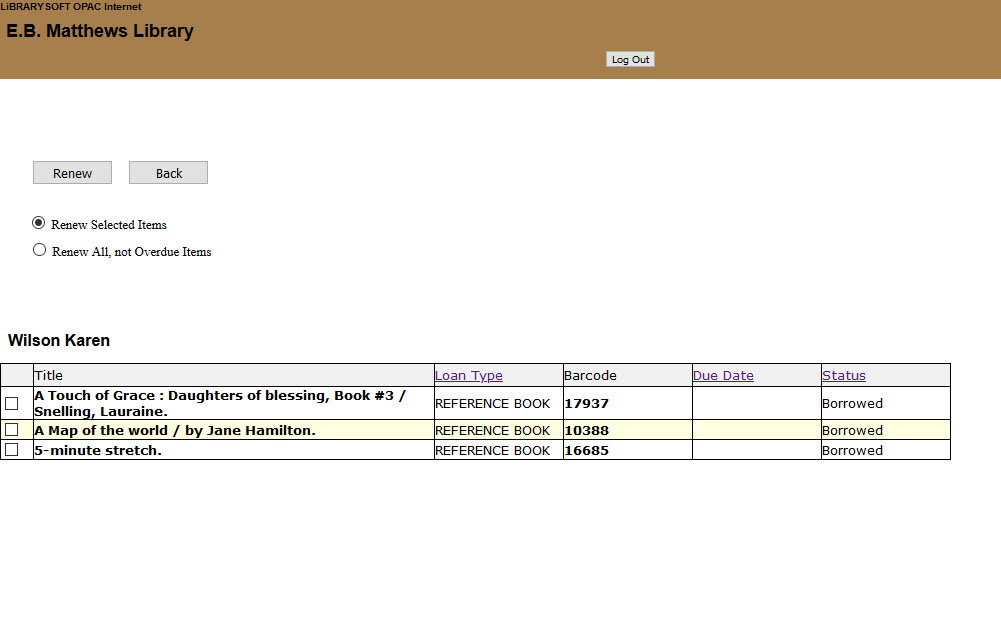Go back using the Back button
Viewport: 1001px width, 627px height.
tap(168, 173)
